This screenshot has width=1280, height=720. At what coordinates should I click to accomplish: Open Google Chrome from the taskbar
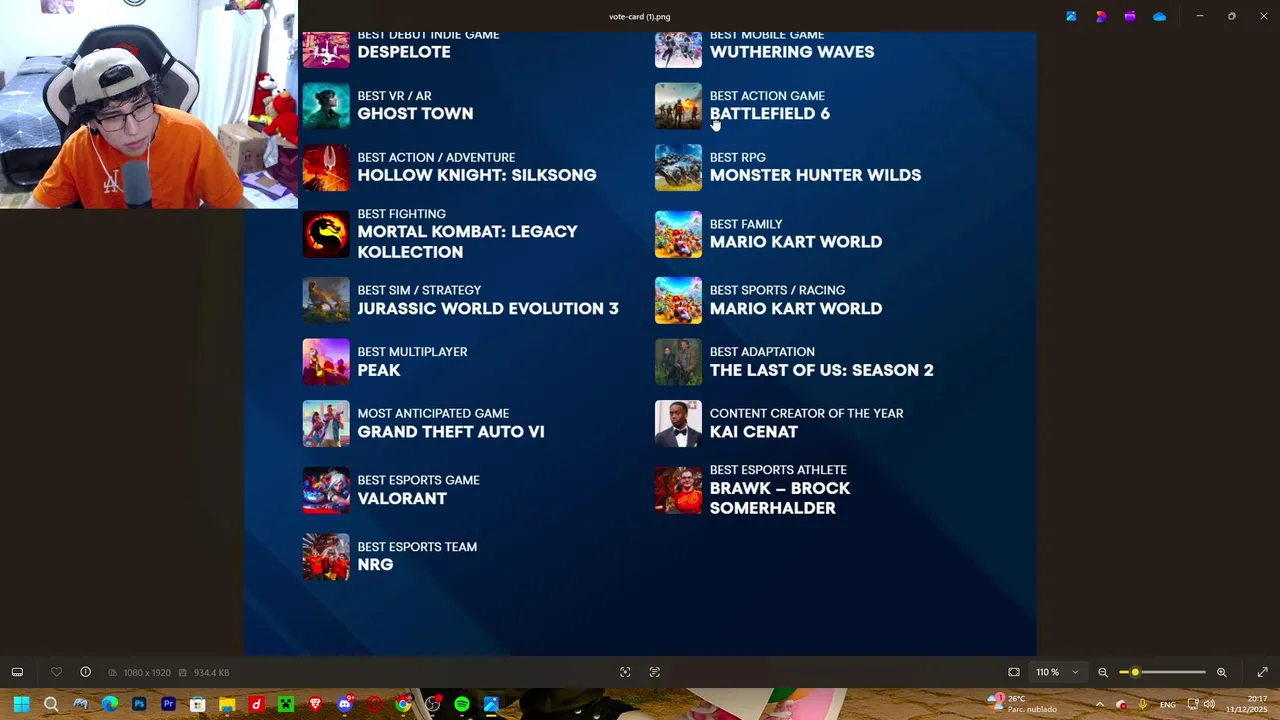[403, 704]
